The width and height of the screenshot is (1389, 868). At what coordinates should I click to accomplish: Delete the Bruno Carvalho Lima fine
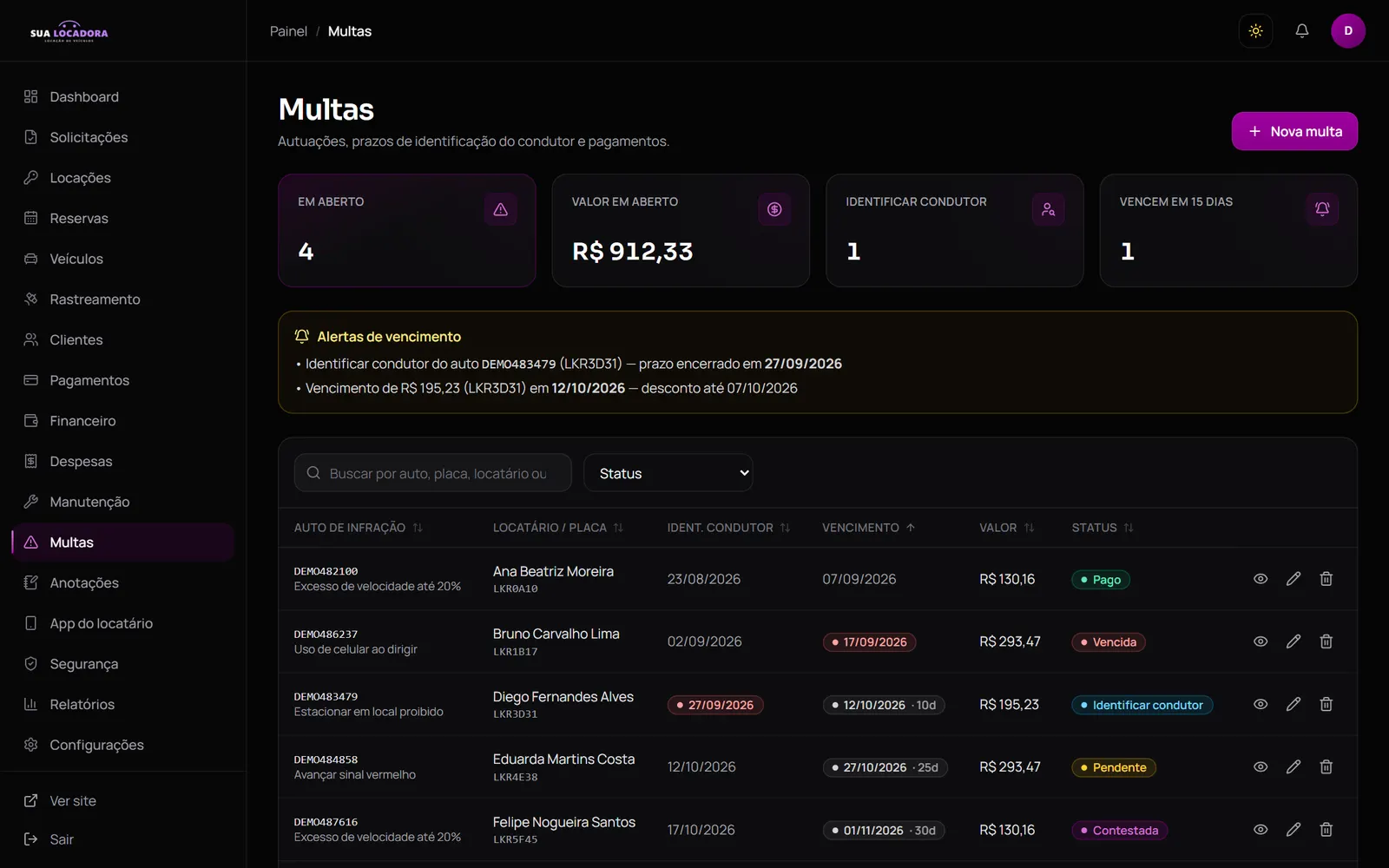1326,641
